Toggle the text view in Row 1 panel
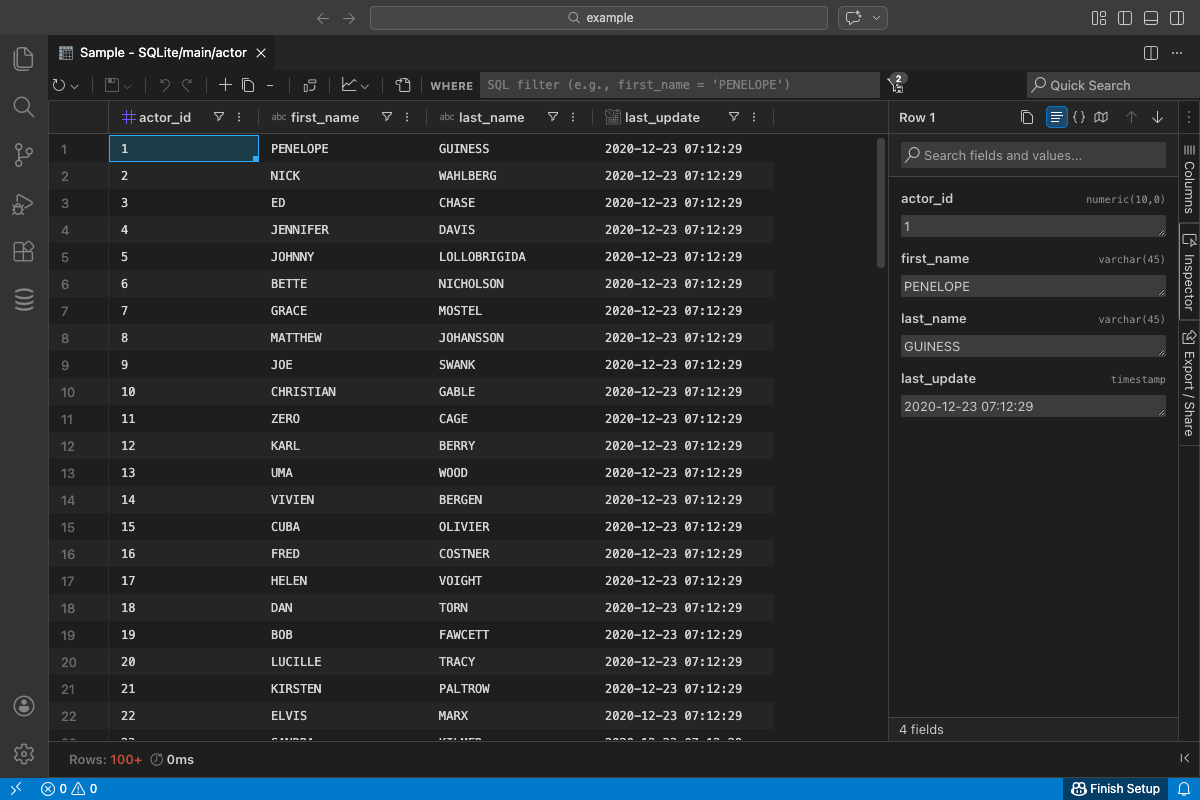The image size is (1200, 800). coord(1056,117)
